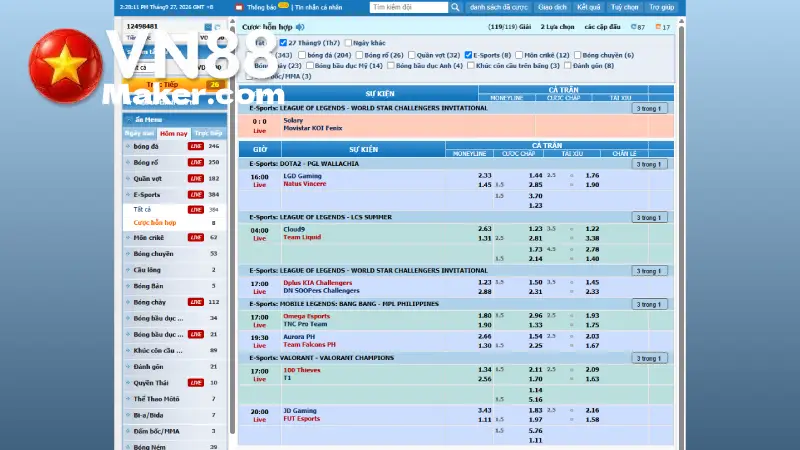The image size is (800, 450).
Task: Open the red Thông báo notification icon
Action: coord(239,7)
